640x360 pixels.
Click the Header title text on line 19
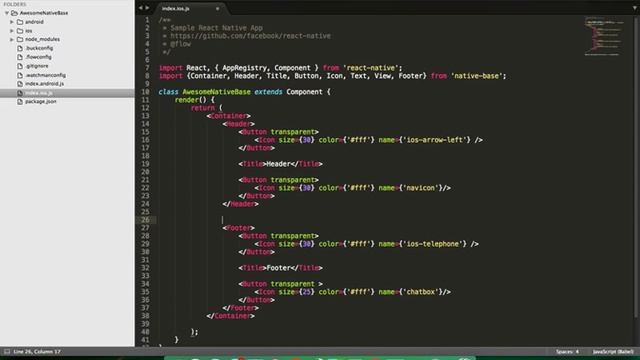[278, 164]
